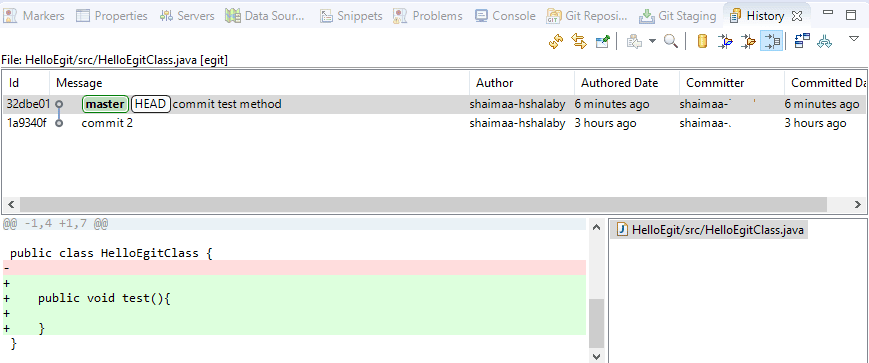Click the commit table horizontal scrollbar thumb
The image size is (869, 363).
click(423, 204)
